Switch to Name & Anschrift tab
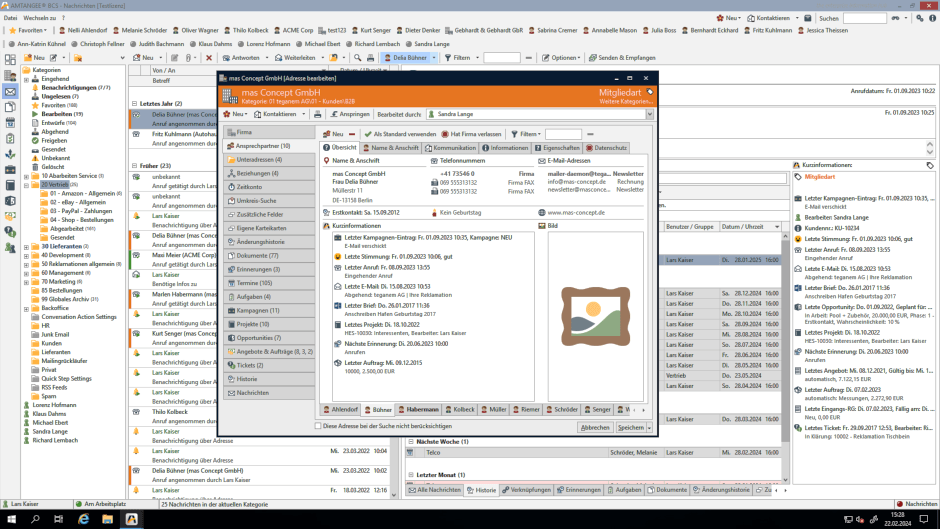This screenshot has height=529, width=940. click(390, 148)
